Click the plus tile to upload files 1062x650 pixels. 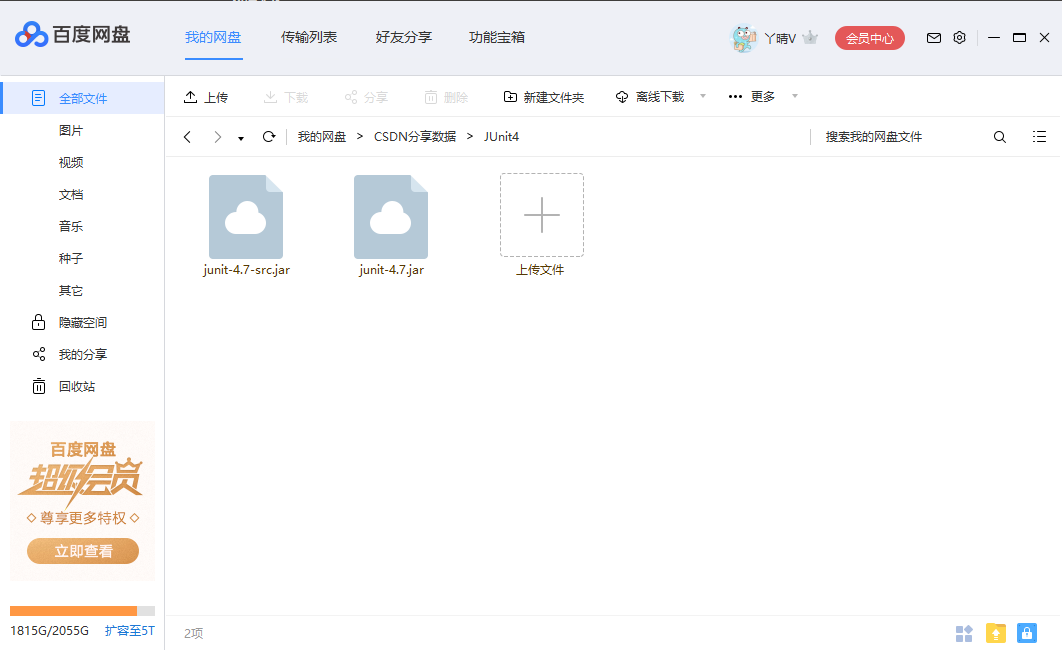(x=542, y=215)
